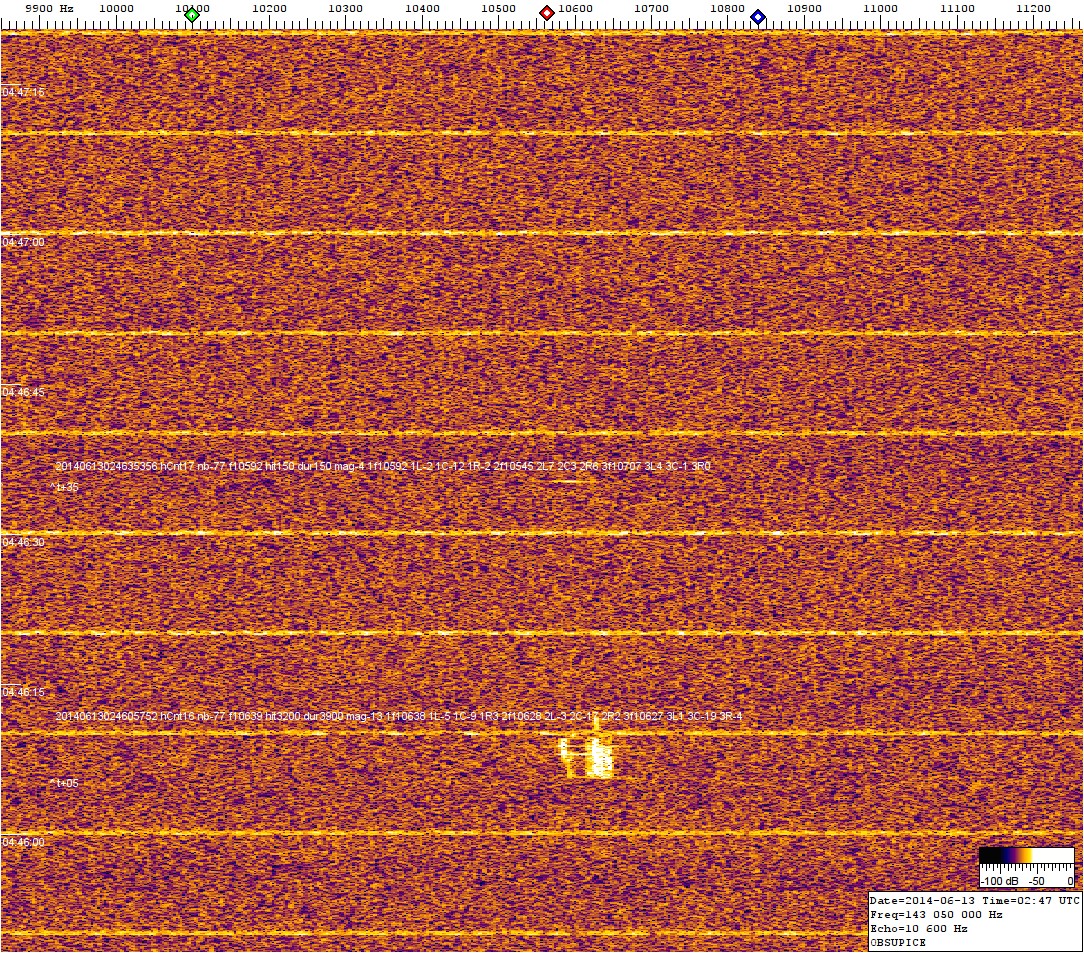This screenshot has height=953, width=1084.
Task: Click the faint echo streak under the hCnt17 annotation
Action: pos(570,482)
